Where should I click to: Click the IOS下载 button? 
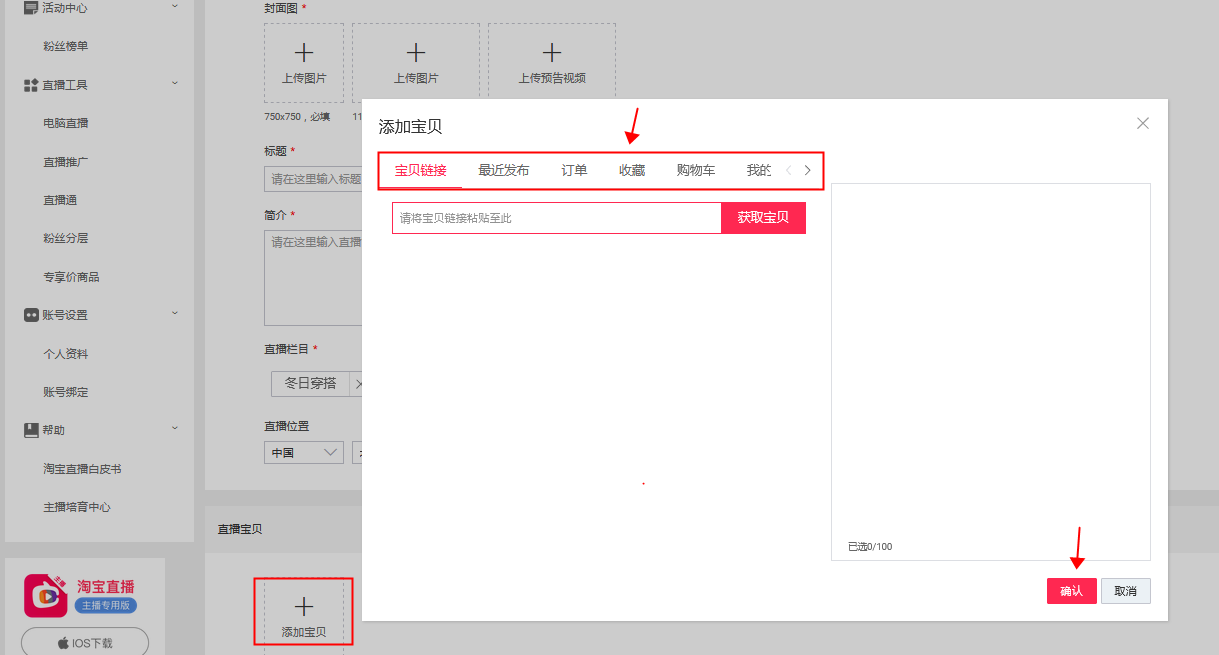[85, 642]
